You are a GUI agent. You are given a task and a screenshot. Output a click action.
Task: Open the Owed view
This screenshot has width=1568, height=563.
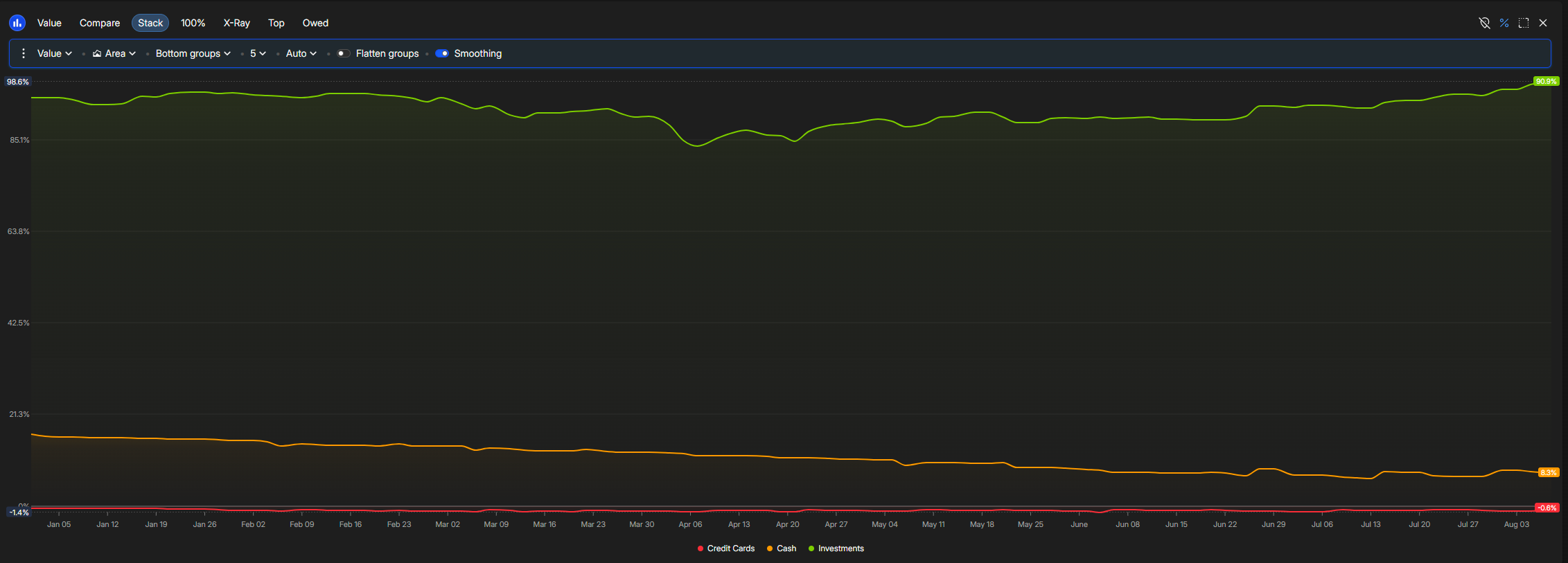point(315,23)
